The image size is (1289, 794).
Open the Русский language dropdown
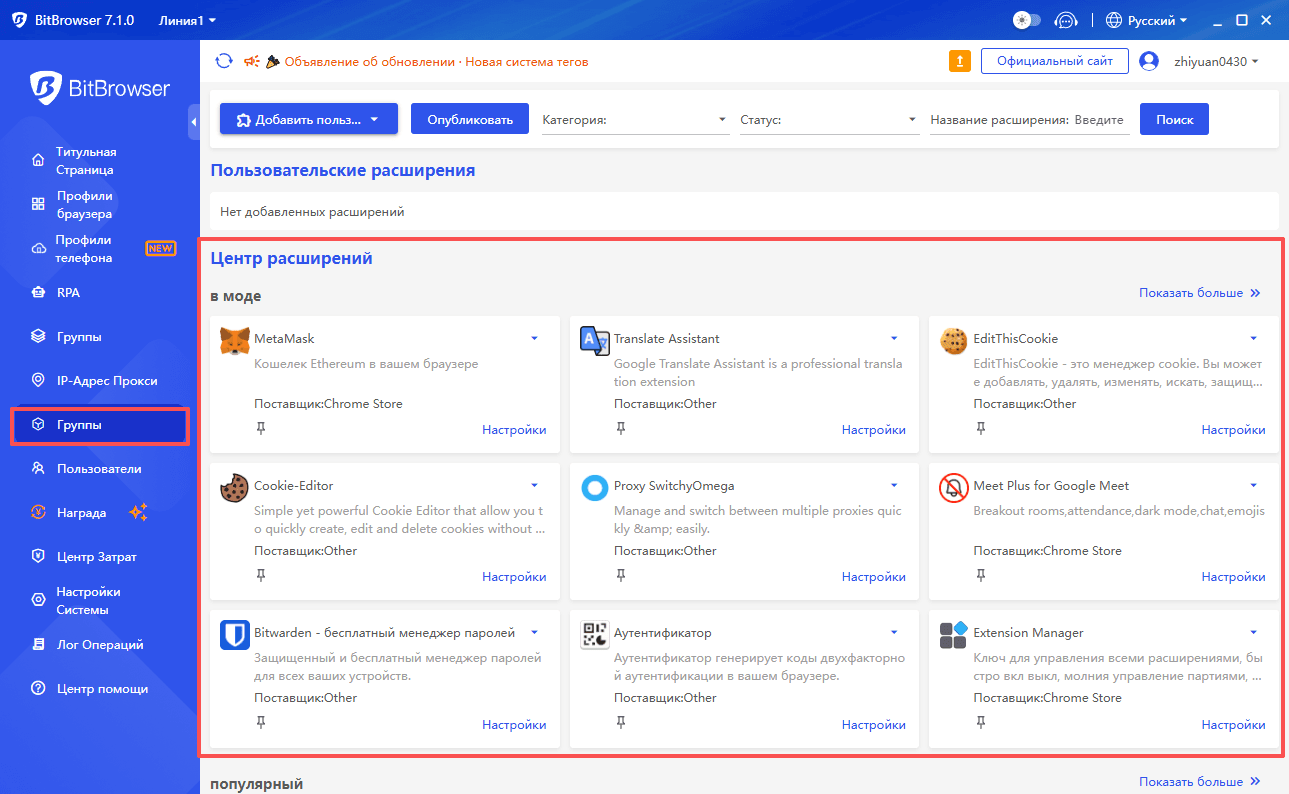[x=1145, y=19]
